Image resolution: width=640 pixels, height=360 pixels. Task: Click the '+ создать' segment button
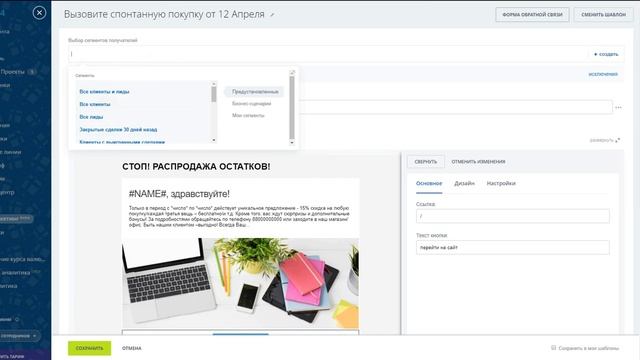[x=606, y=54]
